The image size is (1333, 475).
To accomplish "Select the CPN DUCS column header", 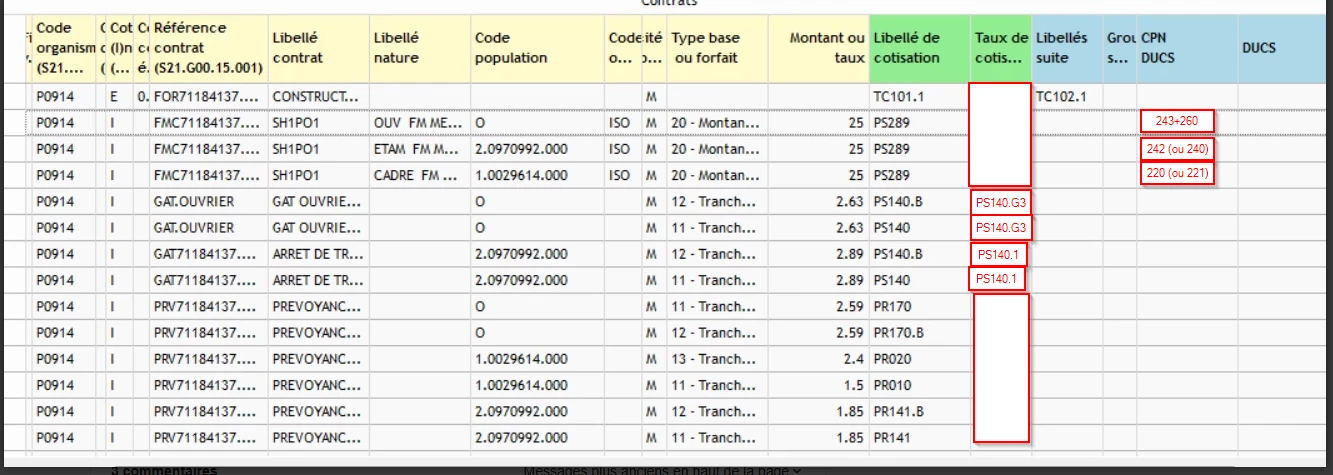I will click(1187, 49).
